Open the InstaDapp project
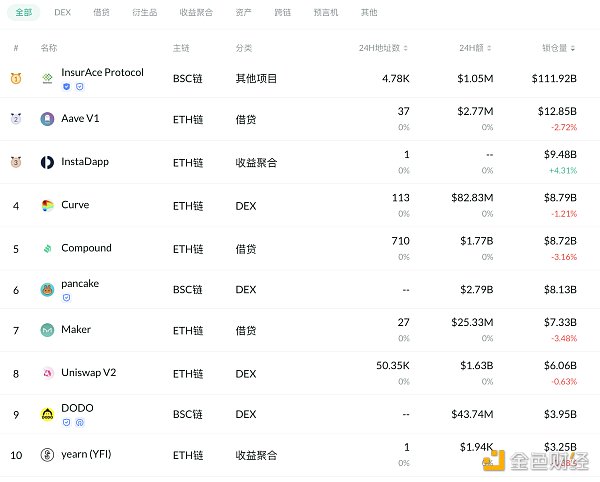600x482 pixels. pos(85,162)
